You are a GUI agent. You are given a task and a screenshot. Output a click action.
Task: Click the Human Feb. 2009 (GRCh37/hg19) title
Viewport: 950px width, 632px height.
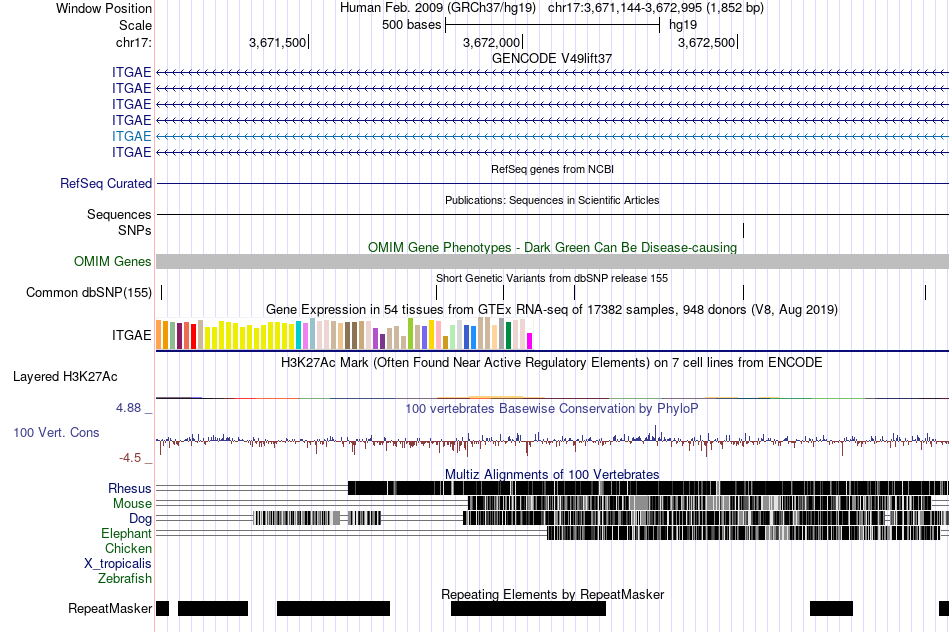pos(438,8)
